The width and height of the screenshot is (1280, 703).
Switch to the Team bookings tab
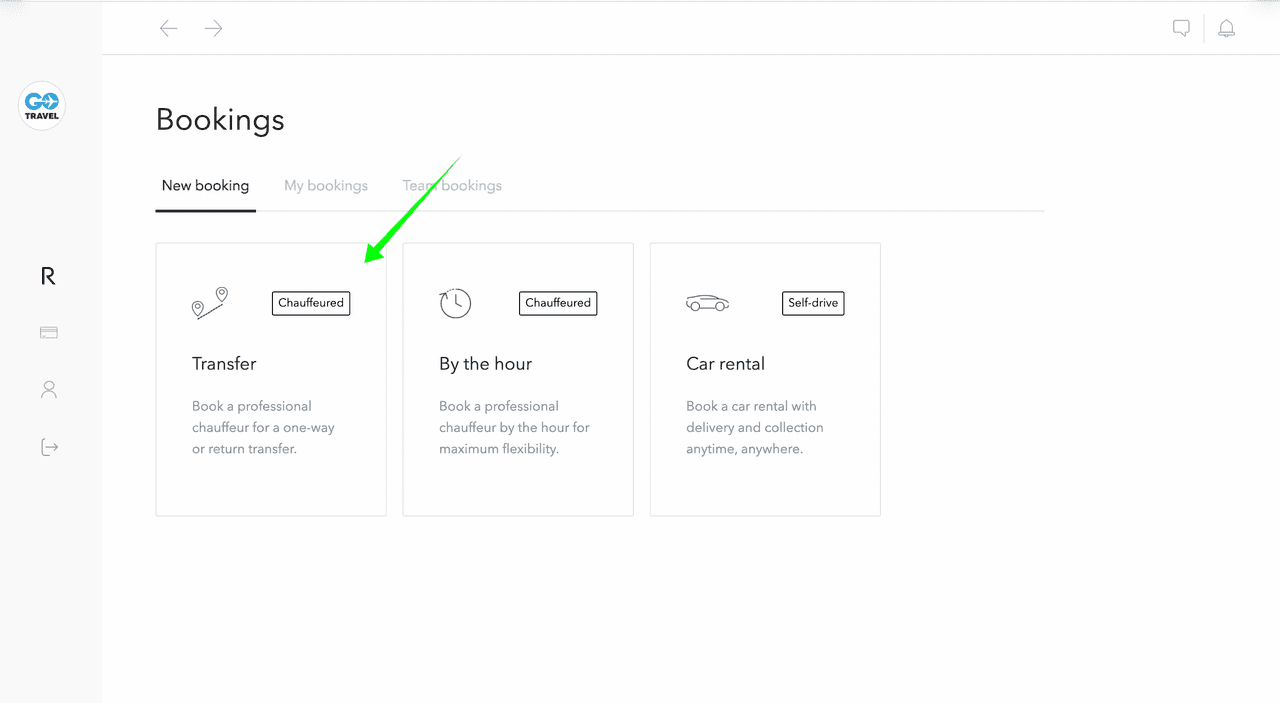[452, 186]
